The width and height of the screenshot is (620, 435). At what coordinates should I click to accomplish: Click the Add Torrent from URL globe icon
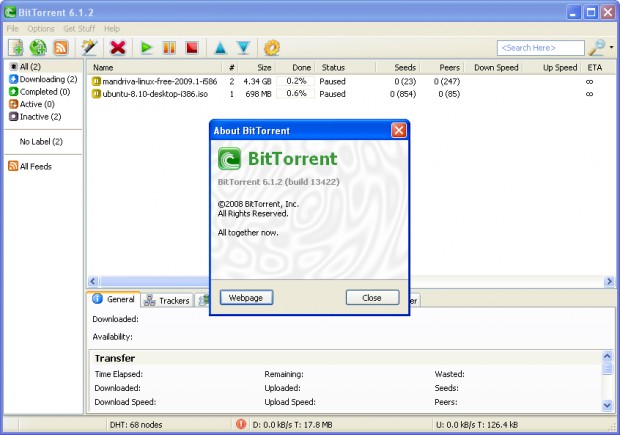click(x=38, y=48)
